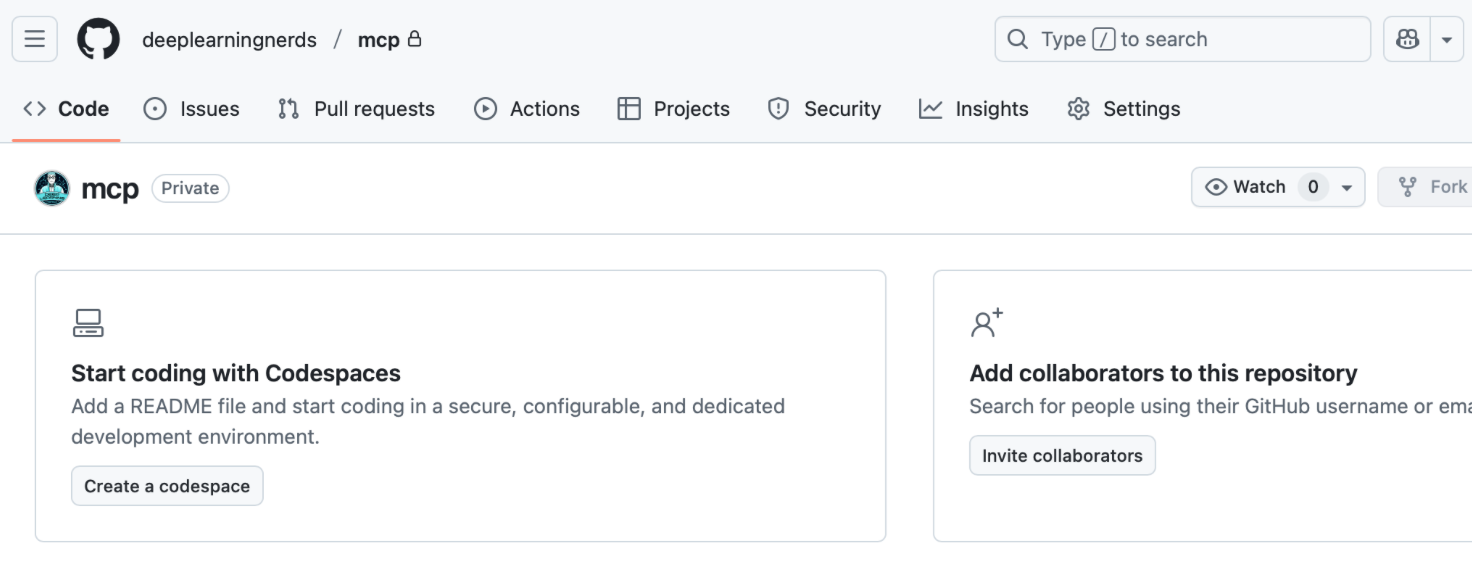The height and width of the screenshot is (566, 1472).
Task: Click the mcp repository avatar image
Action: pos(52,188)
